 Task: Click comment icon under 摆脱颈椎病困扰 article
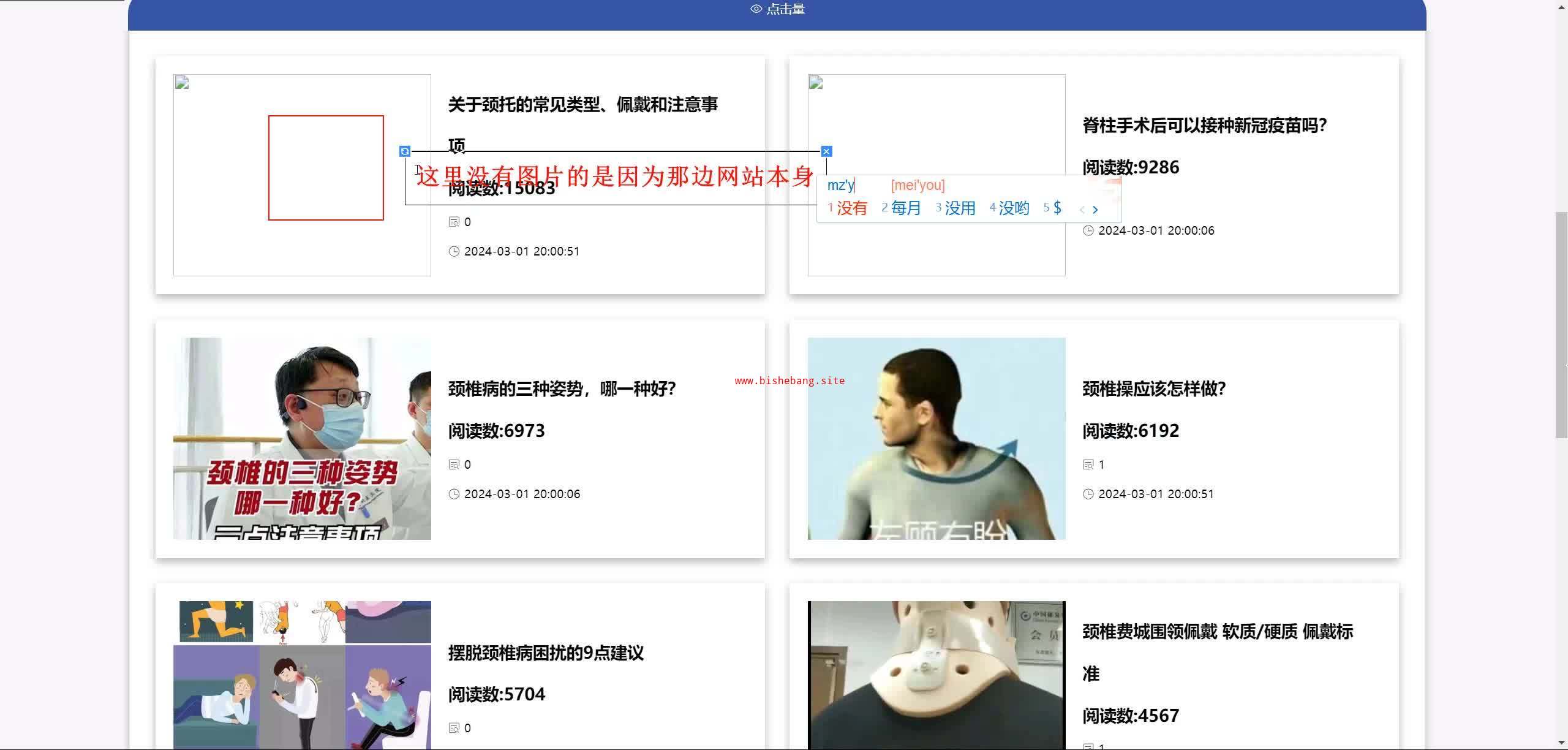click(454, 728)
